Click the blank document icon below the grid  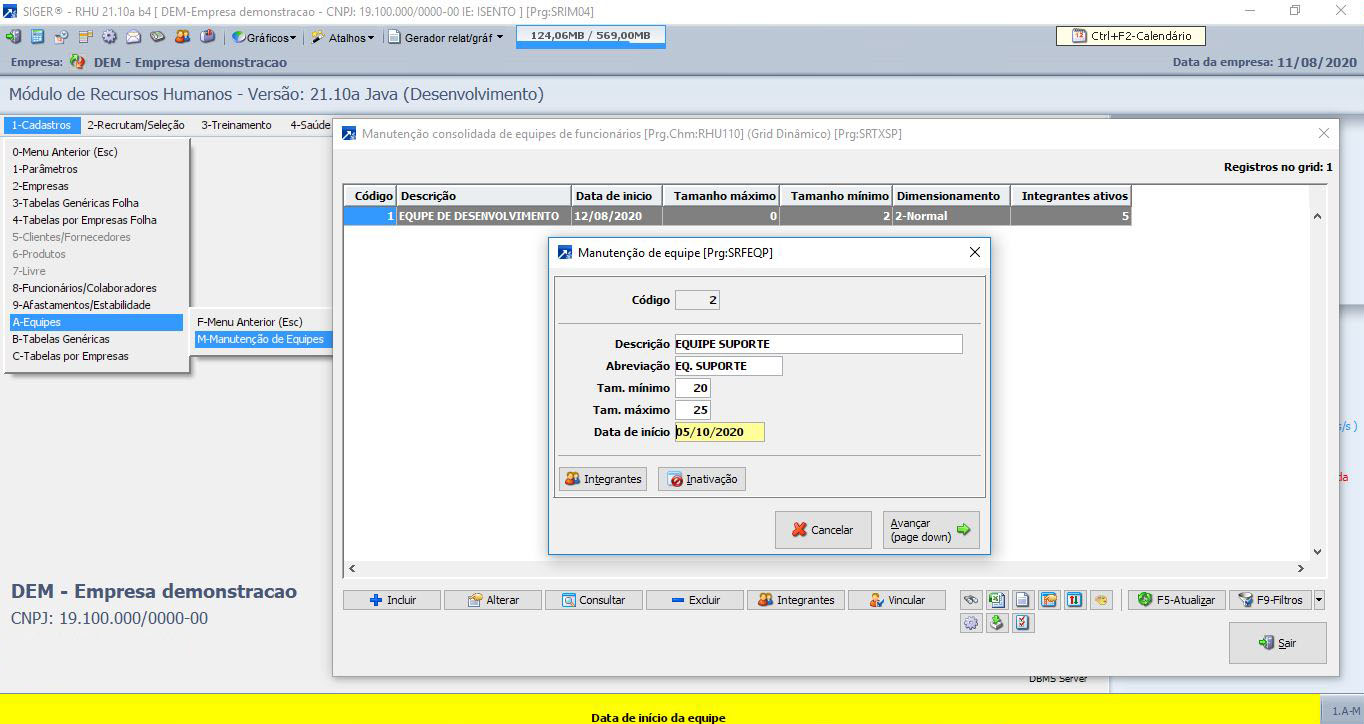pos(1023,600)
